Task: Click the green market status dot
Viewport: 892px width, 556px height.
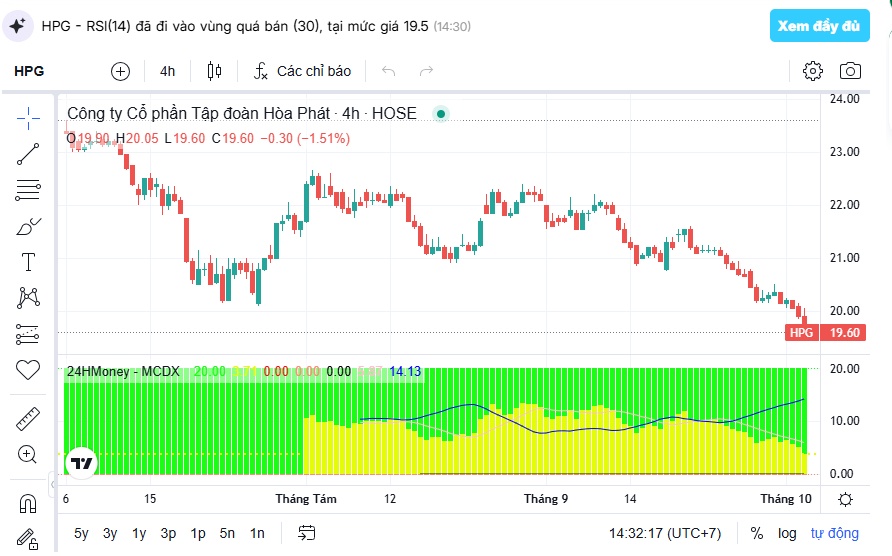Action: [x=440, y=114]
